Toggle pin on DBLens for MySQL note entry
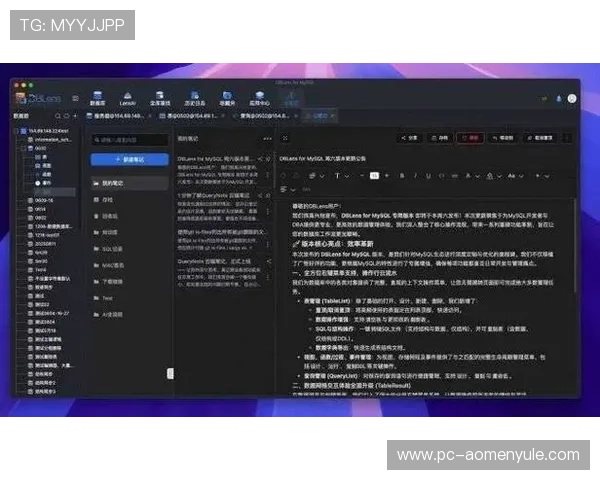This screenshot has height=480, width=600. pos(269,159)
